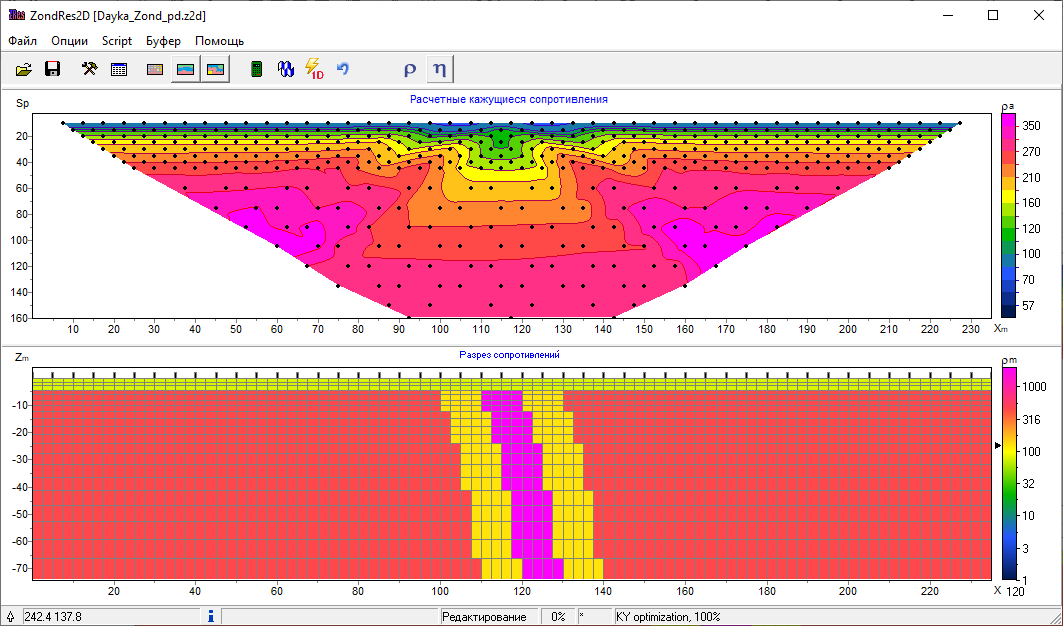This screenshot has width=1063, height=626.
Task: Click the 57 label on the ρa scale
Action: click(x=1028, y=306)
